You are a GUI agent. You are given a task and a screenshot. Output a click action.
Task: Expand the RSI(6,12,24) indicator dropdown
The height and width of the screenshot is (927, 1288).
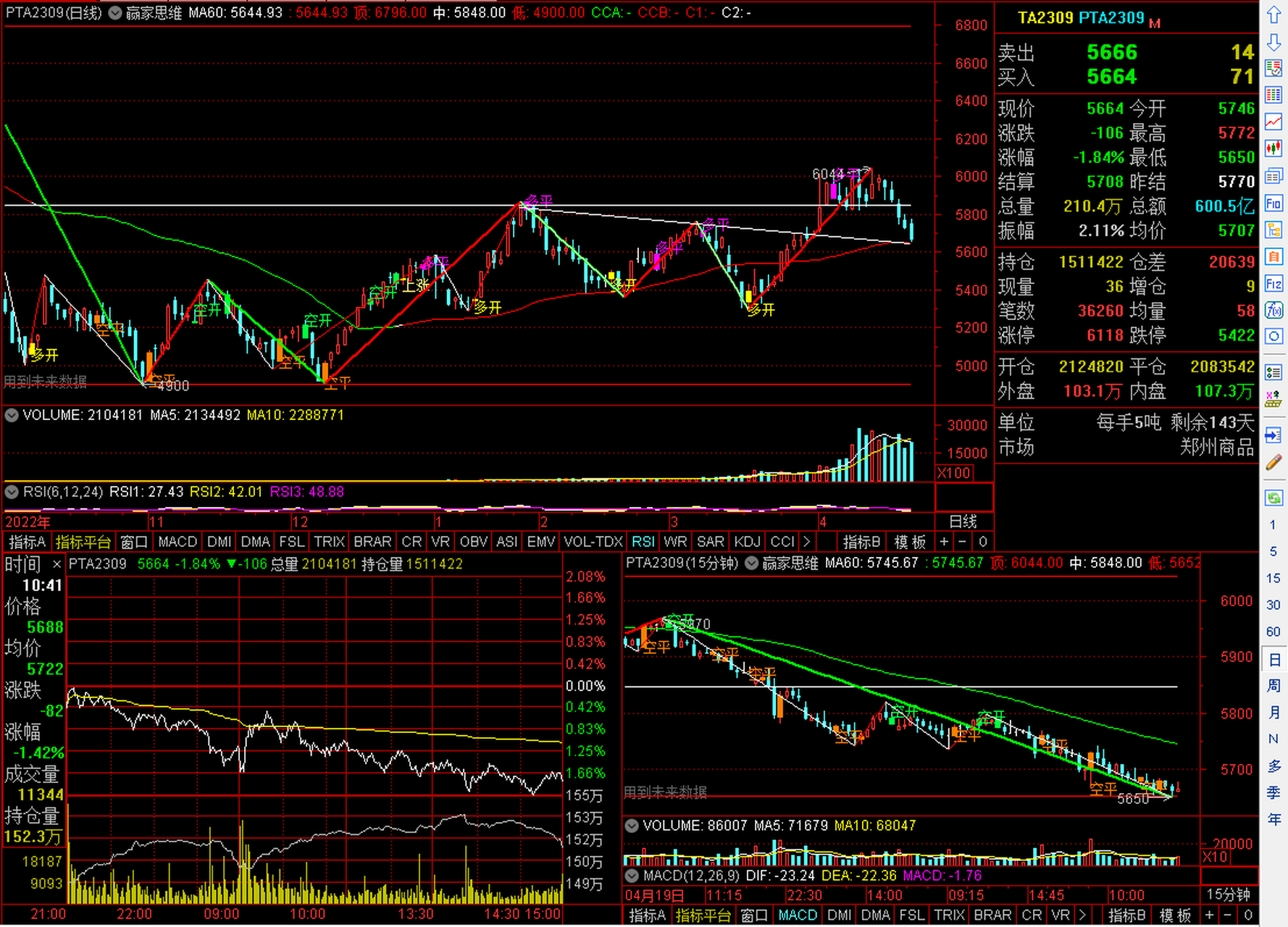coord(12,492)
